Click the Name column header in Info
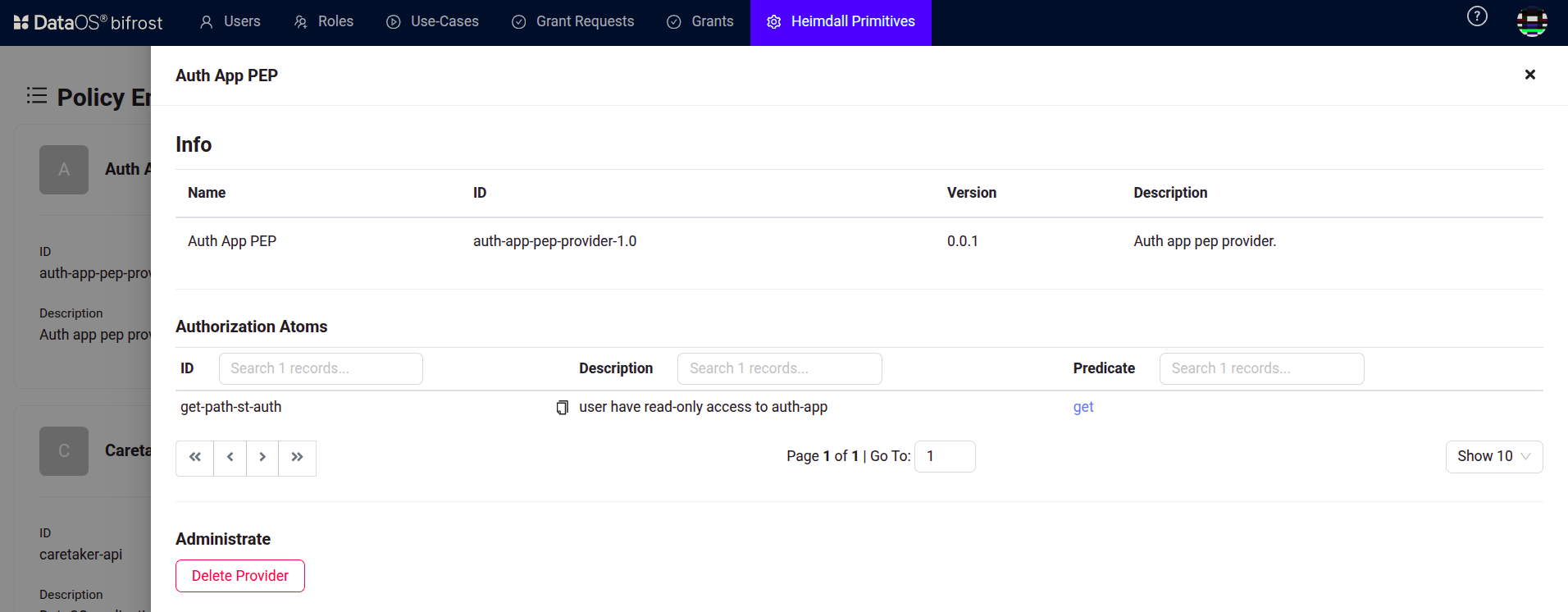The width and height of the screenshot is (1568, 612). coord(207,193)
